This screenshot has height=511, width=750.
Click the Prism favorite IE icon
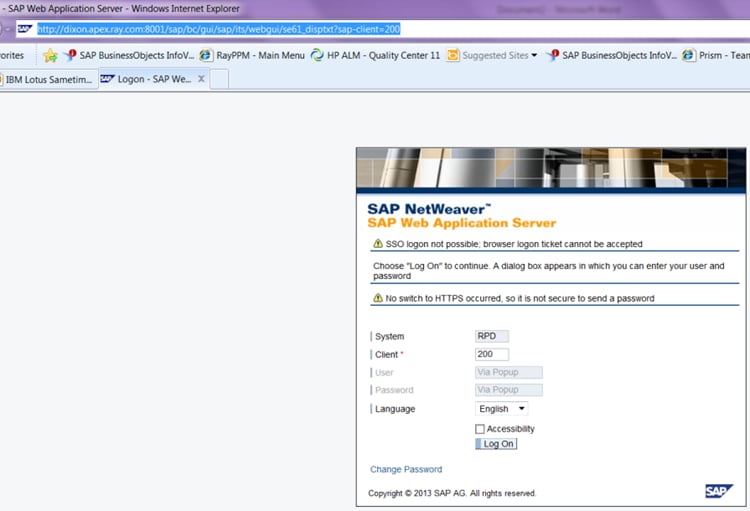(689, 56)
